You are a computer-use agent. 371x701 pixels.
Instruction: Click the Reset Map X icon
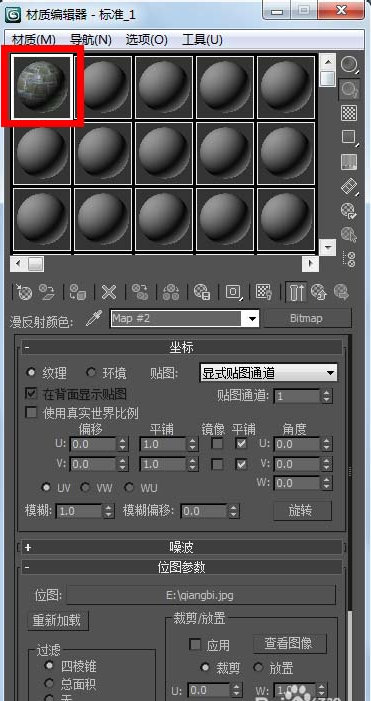coord(109,292)
